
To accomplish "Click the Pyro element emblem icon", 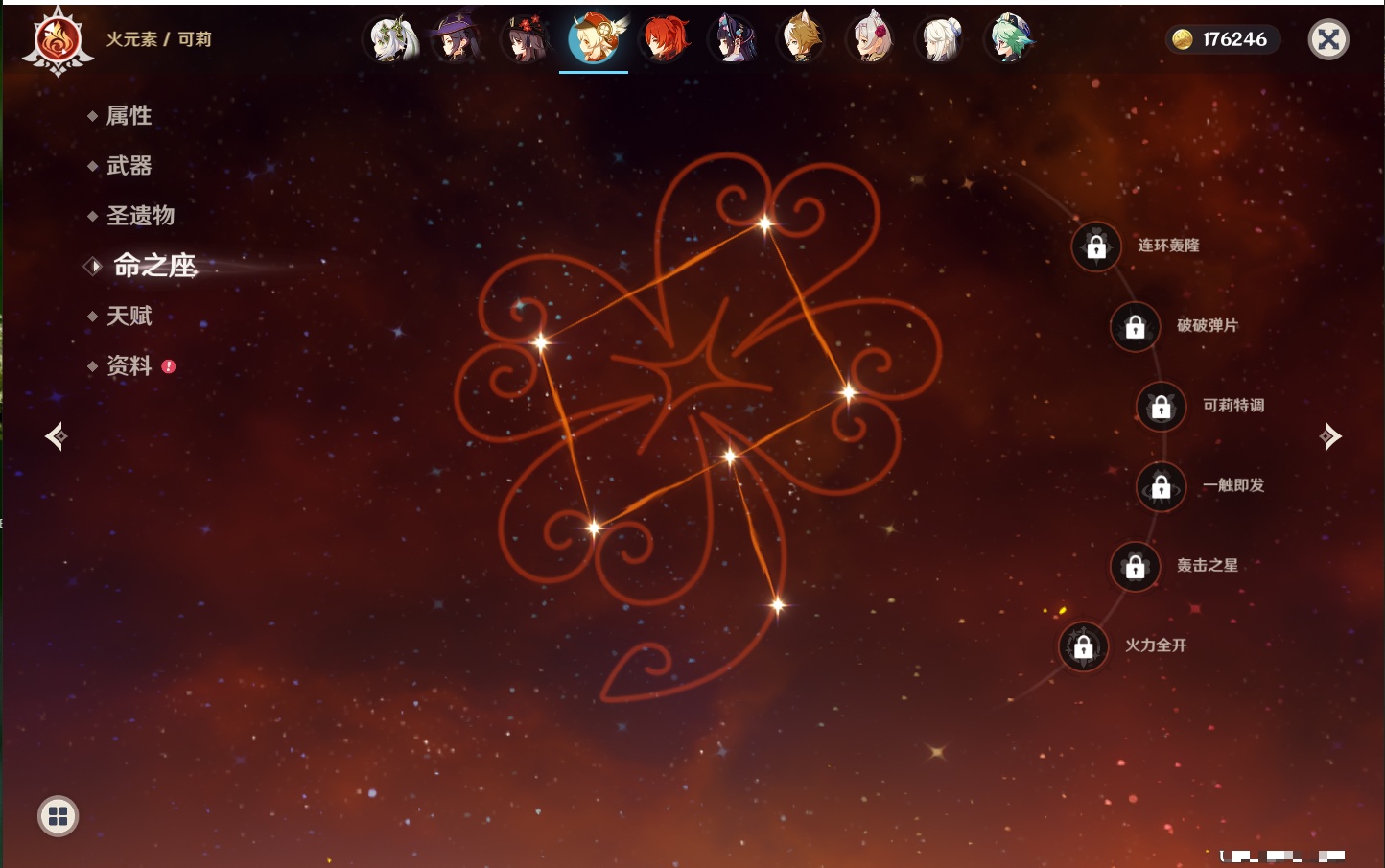I will click(x=58, y=40).
